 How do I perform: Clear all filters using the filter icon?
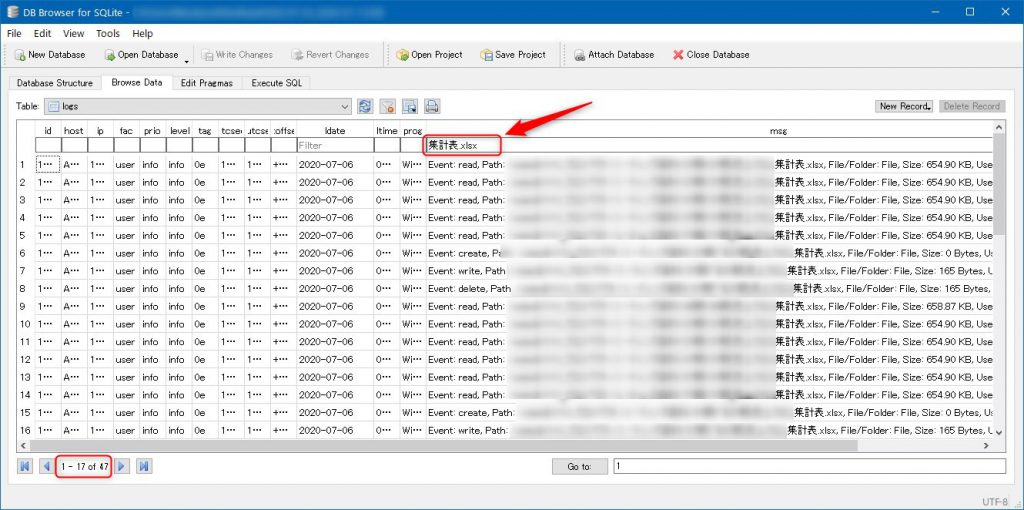(387, 106)
